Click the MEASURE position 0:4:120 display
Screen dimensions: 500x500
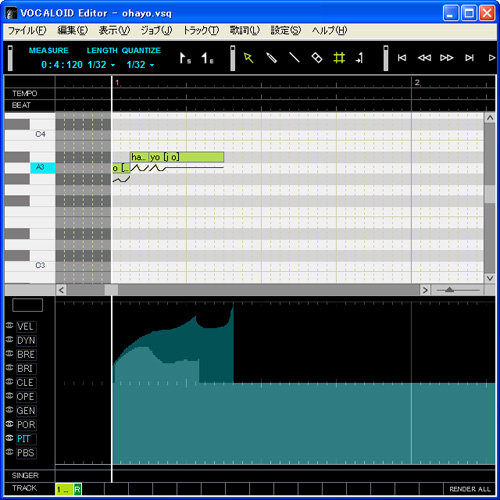[62, 65]
